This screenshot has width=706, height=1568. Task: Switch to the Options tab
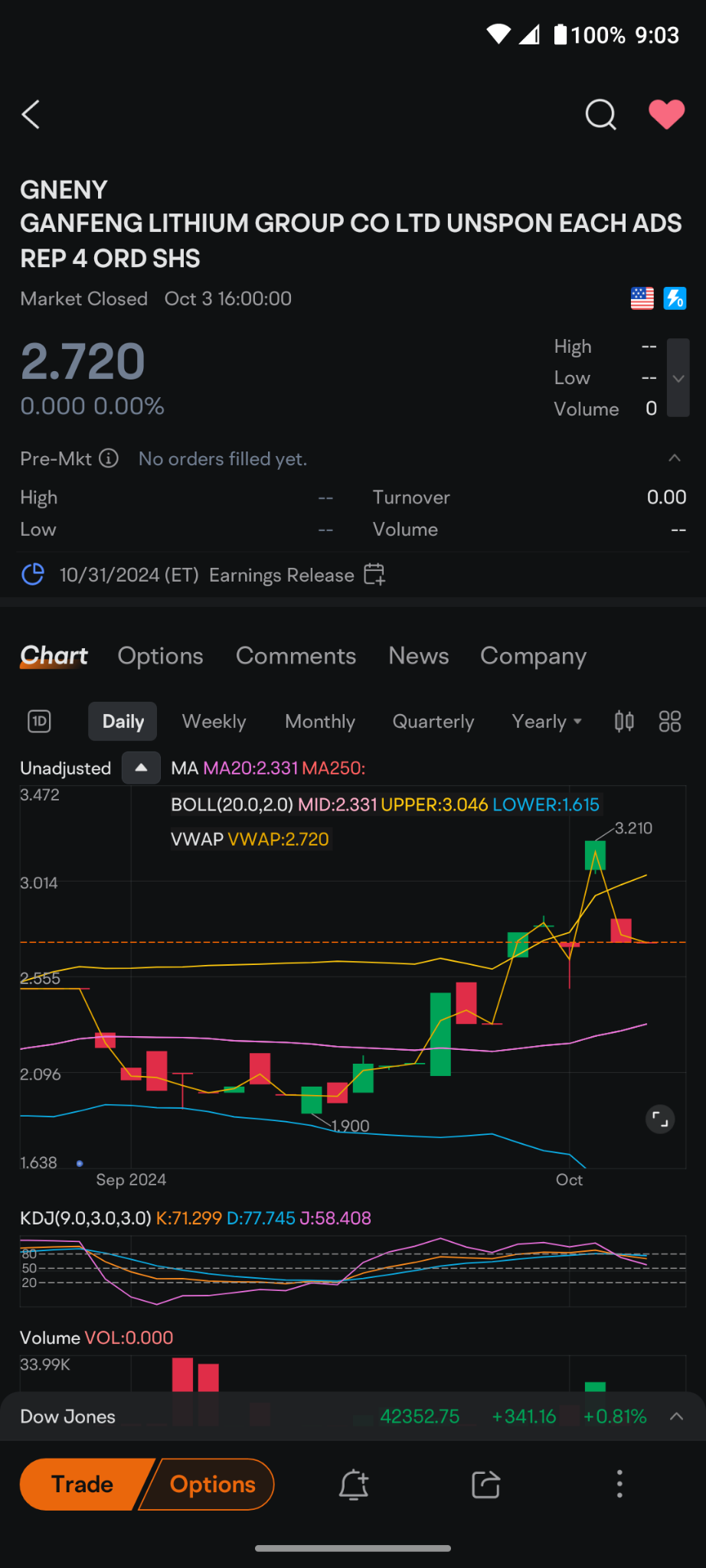[161, 656]
